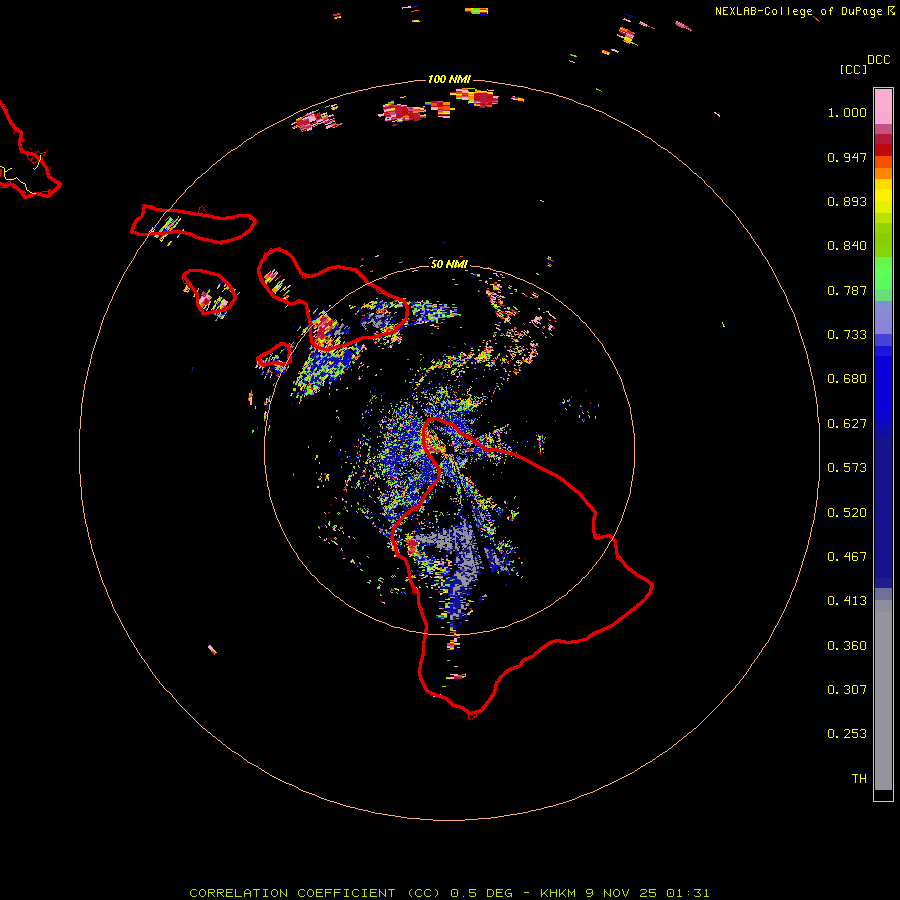Select the DCC product label
The image size is (900, 900).
pyautogui.click(x=878, y=60)
